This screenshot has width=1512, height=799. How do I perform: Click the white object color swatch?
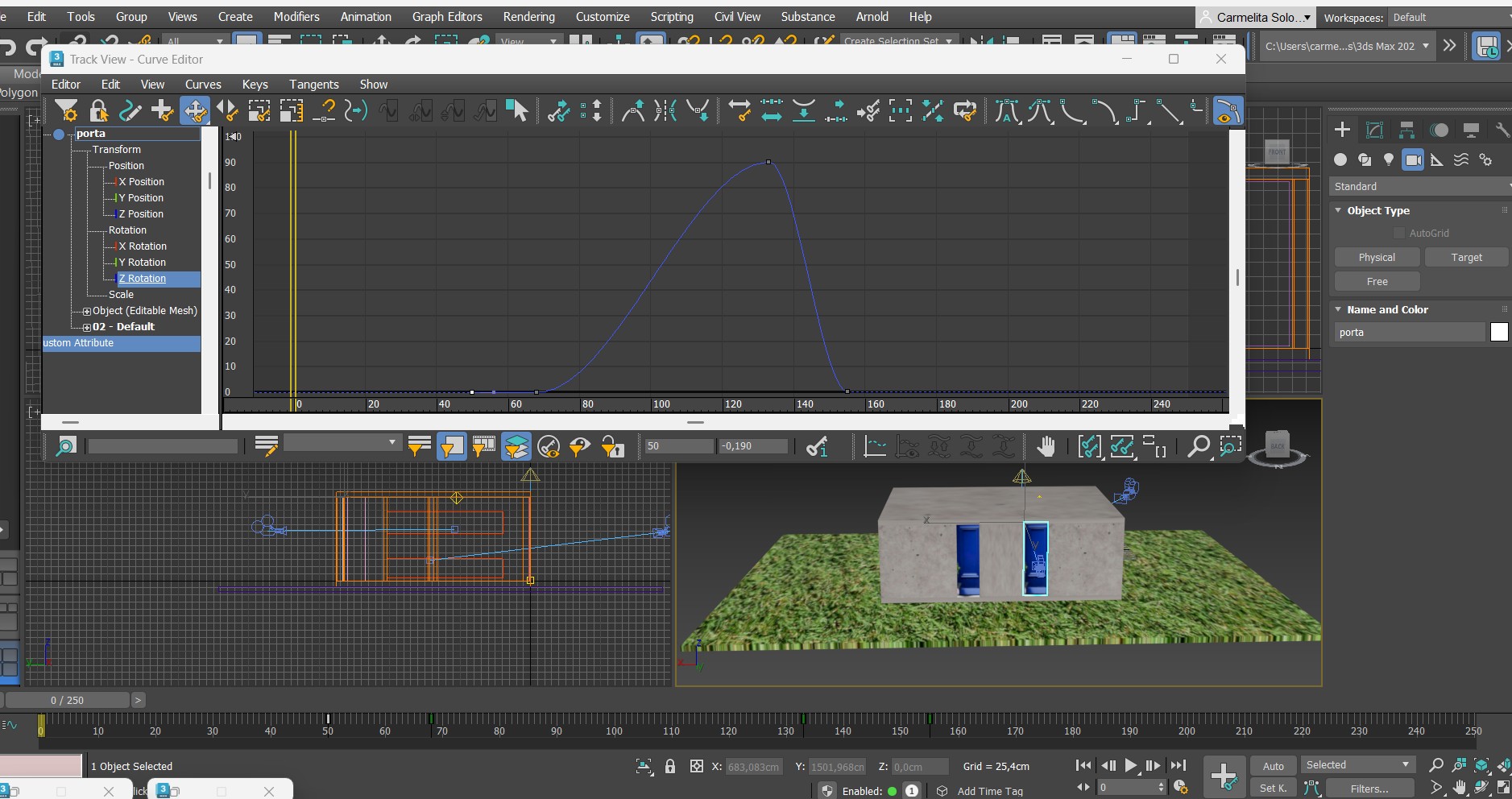(x=1498, y=333)
